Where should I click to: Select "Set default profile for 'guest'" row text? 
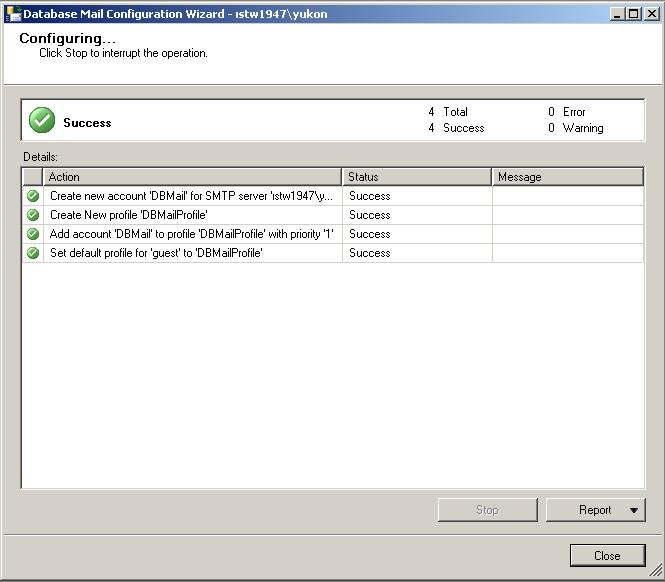pyautogui.click(x=156, y=253)
